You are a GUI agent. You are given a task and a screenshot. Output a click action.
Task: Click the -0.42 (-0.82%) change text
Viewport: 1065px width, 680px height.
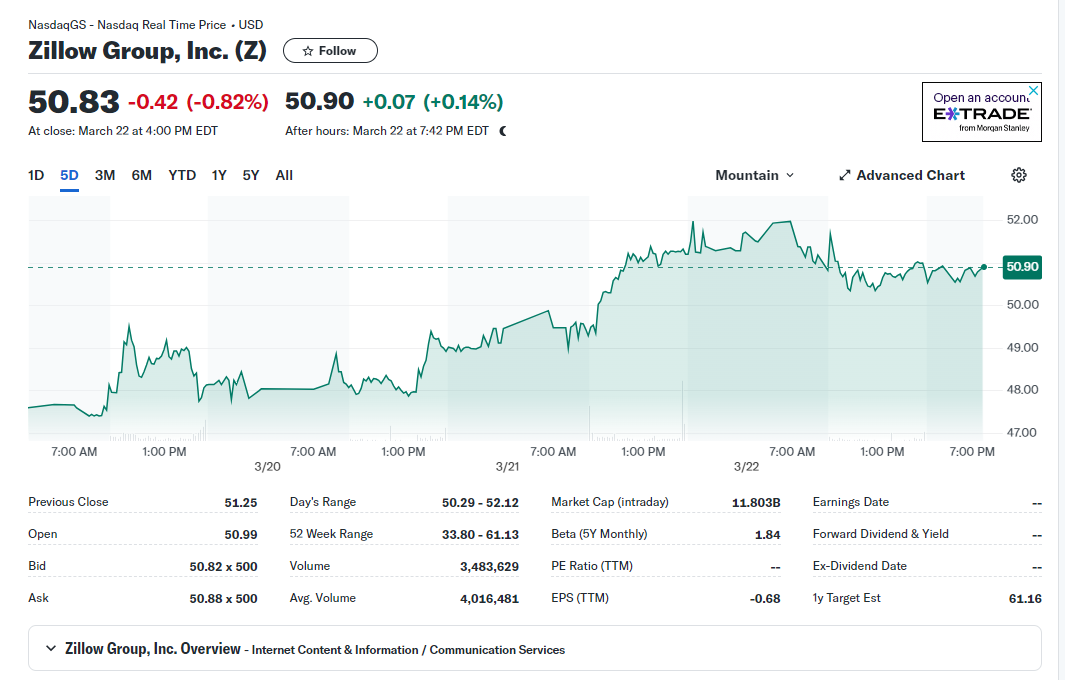pyautogui.click(x=198, y=102)
